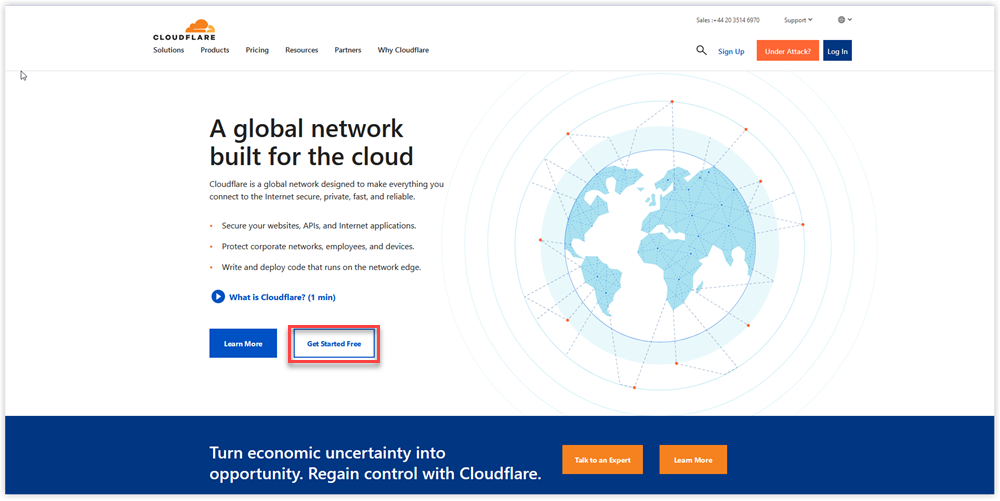Open the Partners menu
Viewport: 1000px width, 501px height.
(348, 50)
